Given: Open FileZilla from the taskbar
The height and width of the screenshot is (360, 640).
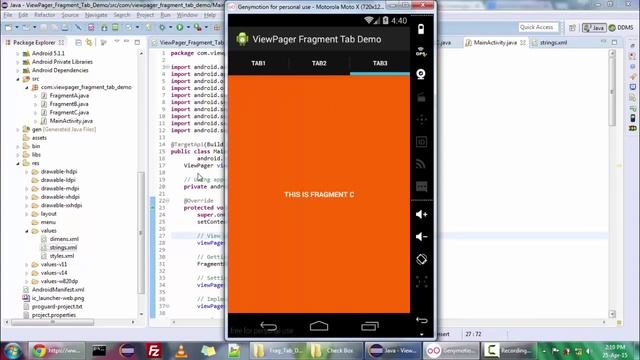Looking at the screenshot, I should click(154, 351).
